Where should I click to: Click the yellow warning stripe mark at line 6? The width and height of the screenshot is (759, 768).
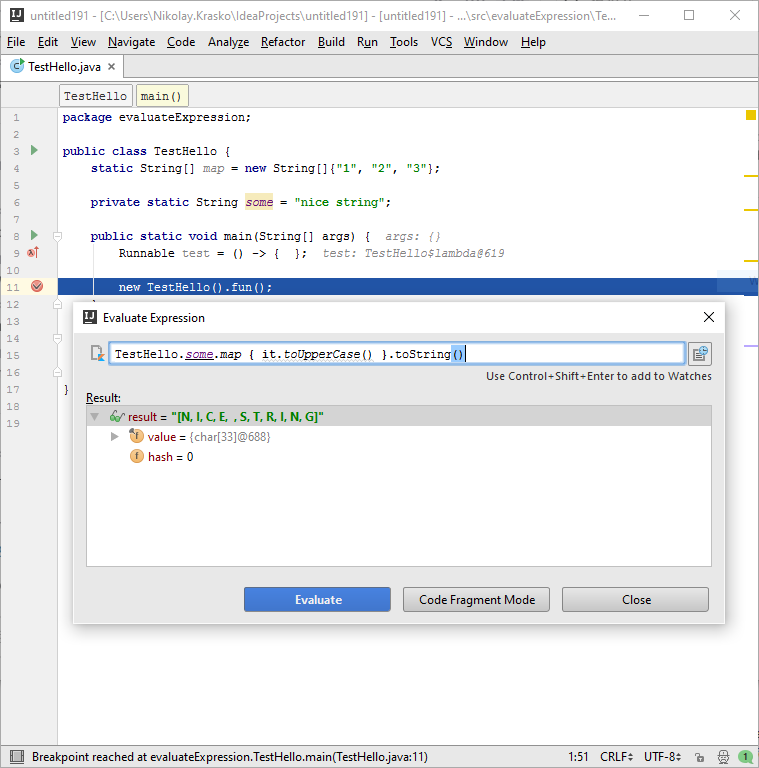751,210
